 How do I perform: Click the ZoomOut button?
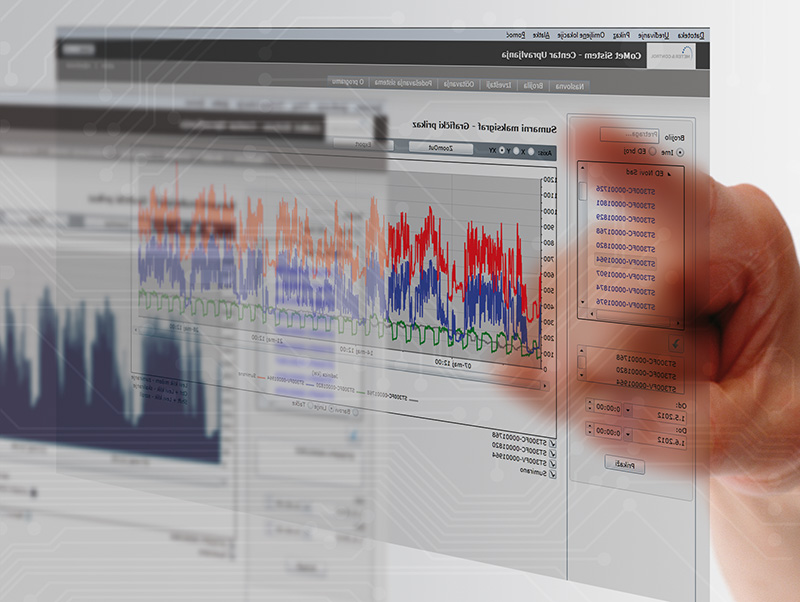coord(440,148)
